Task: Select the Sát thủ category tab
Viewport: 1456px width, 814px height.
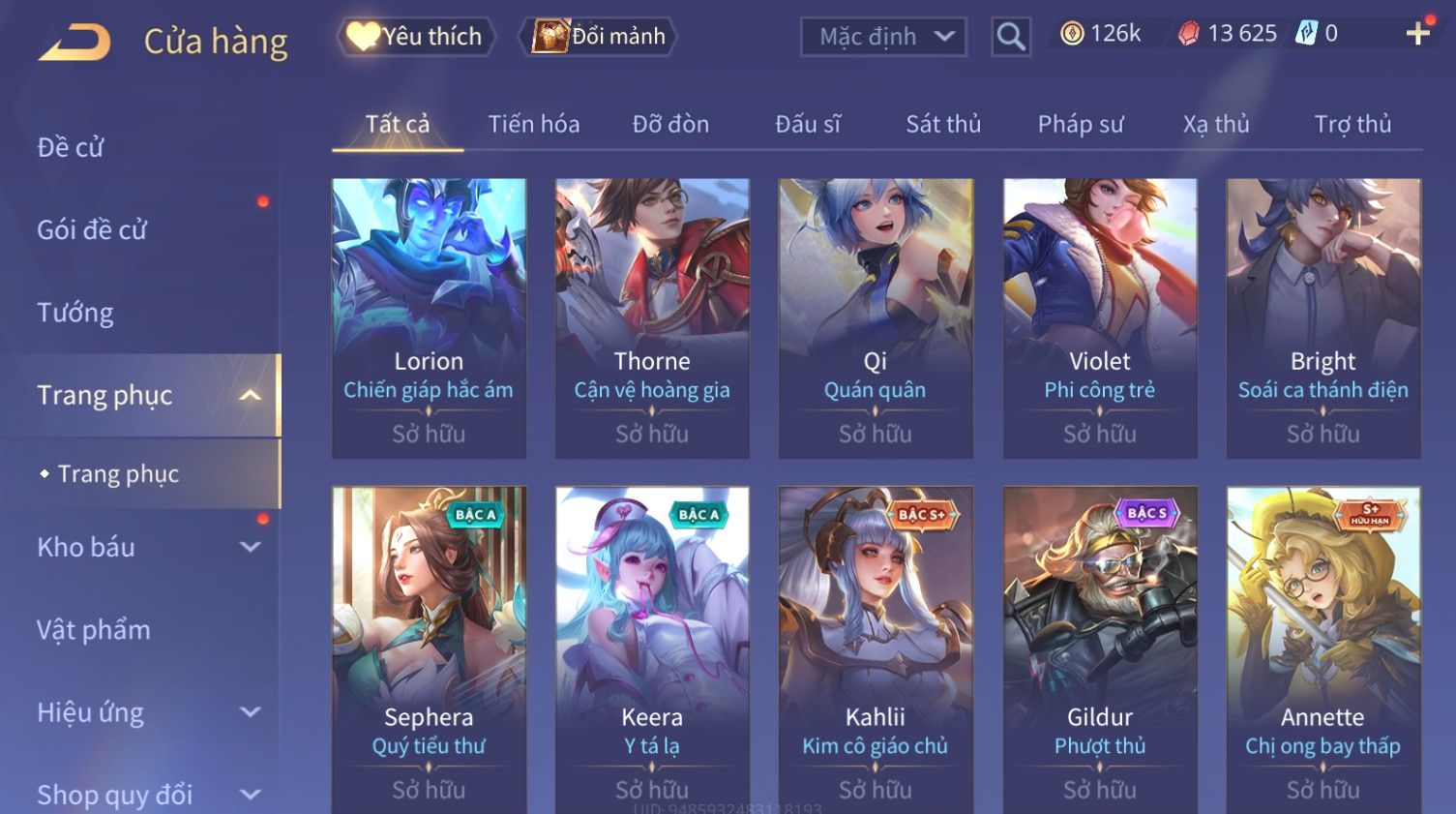Action: pyautogui.click(x=943, y=124)
